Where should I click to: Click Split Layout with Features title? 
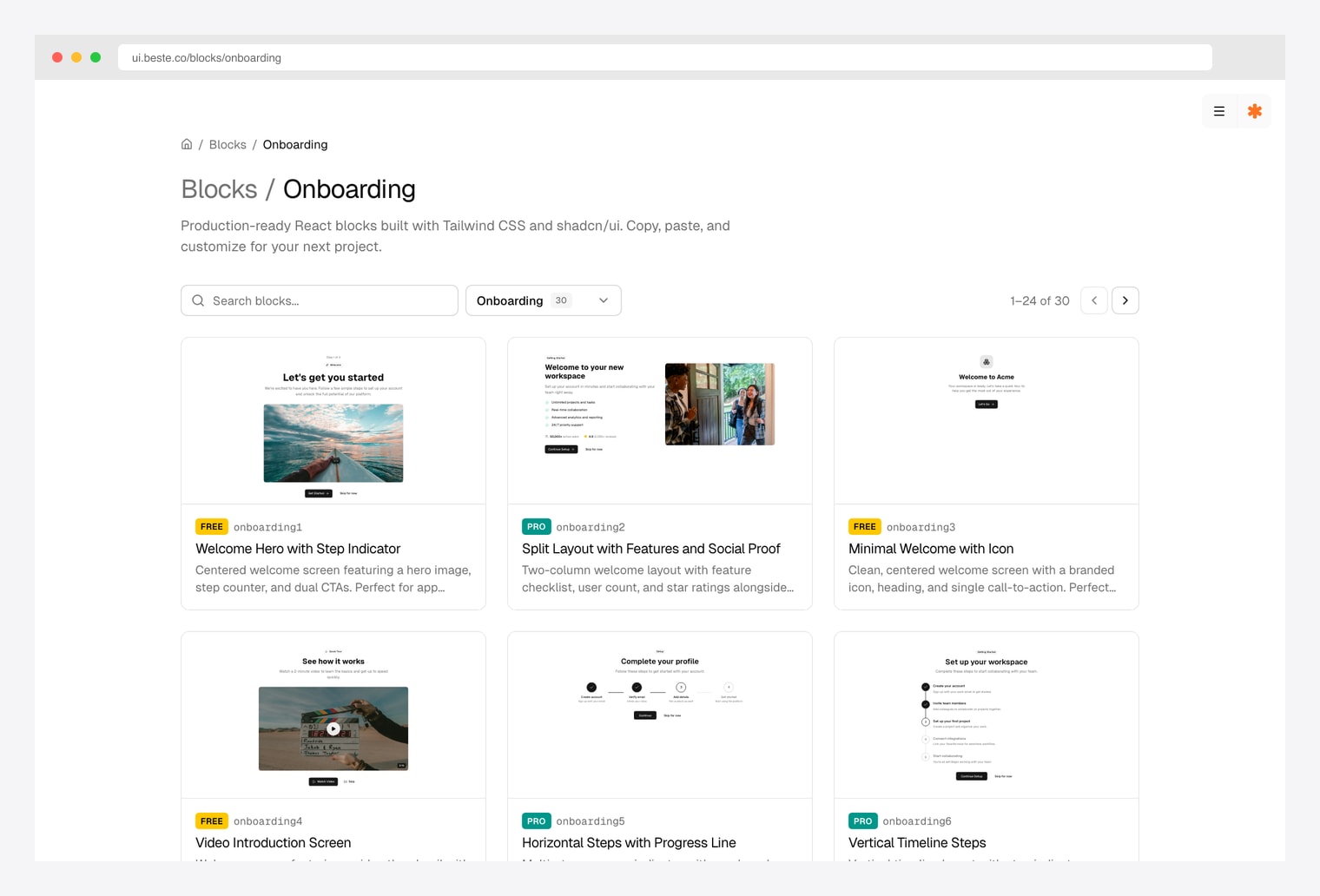[651, 549]
